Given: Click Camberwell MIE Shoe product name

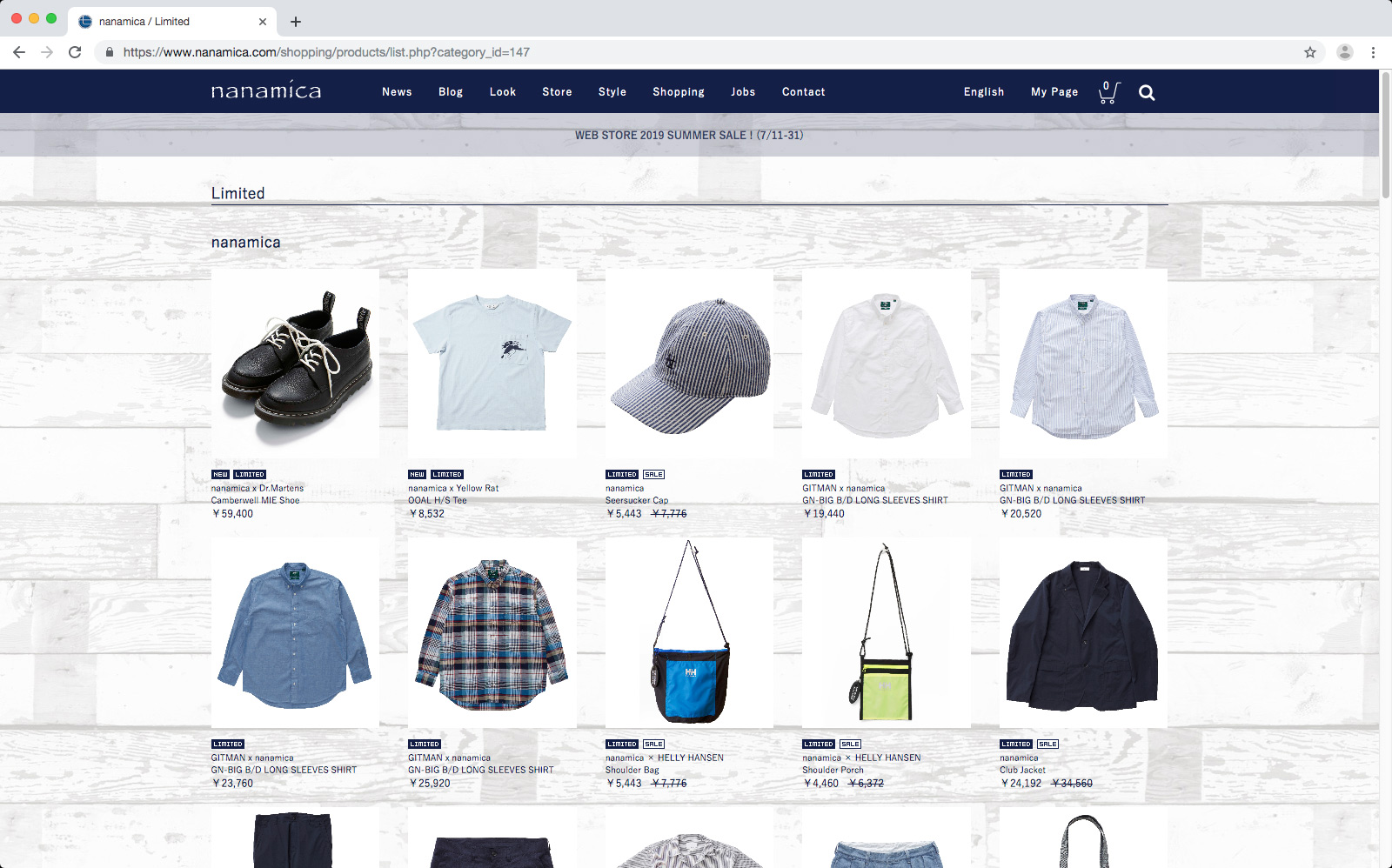Looking at the screenshot, I should [255, 501].
